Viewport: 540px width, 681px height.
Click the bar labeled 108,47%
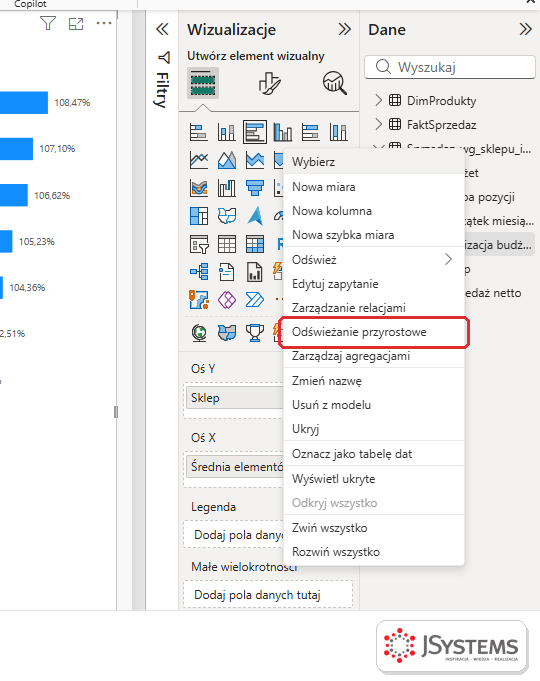pyautogui.click(x=24, y=102)
